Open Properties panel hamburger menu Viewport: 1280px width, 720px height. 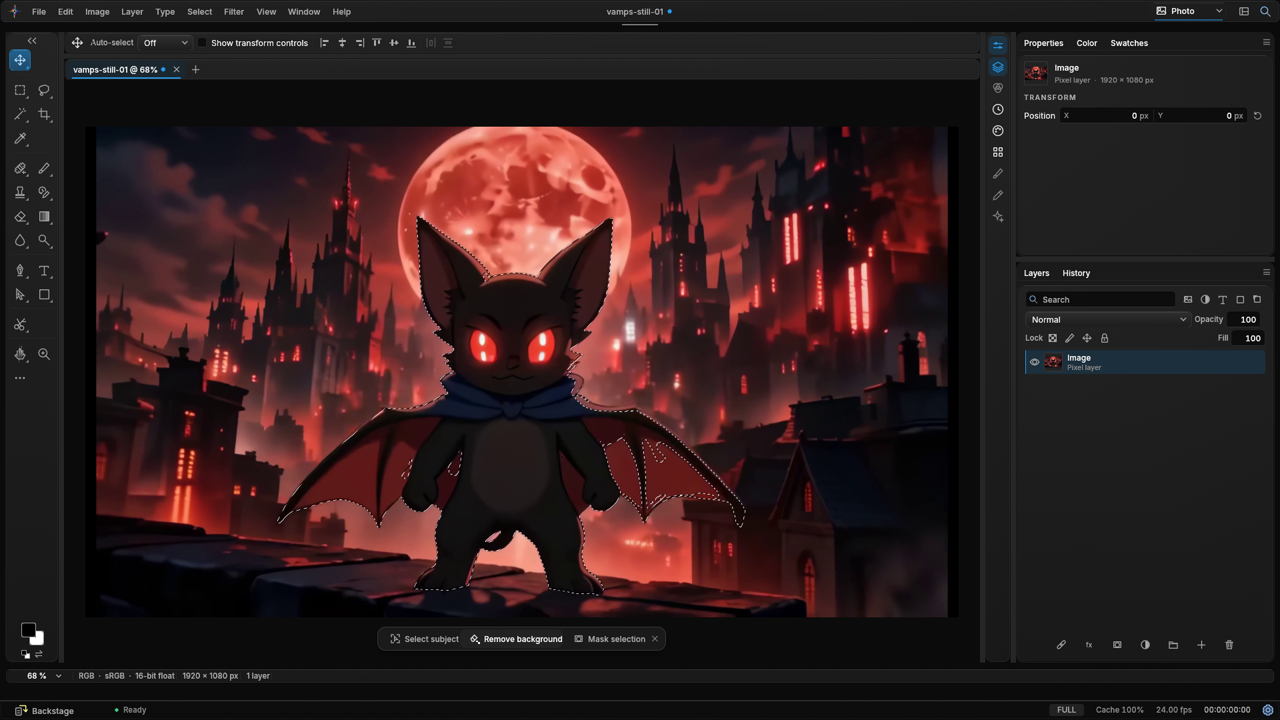click(x=1266, y=43)
